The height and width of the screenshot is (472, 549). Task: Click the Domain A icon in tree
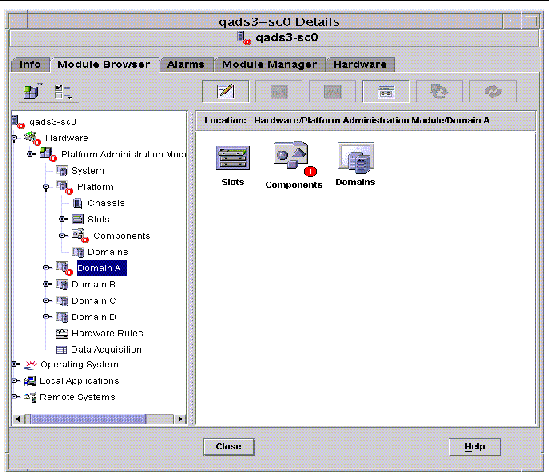[x=64, y=268]
